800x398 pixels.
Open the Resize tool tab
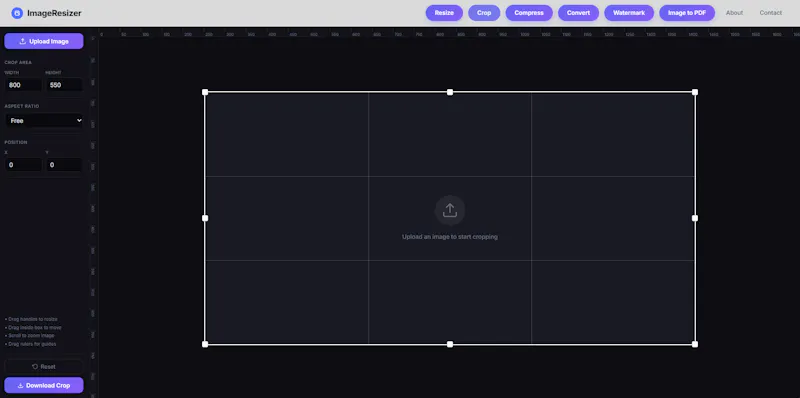point(444,13)
